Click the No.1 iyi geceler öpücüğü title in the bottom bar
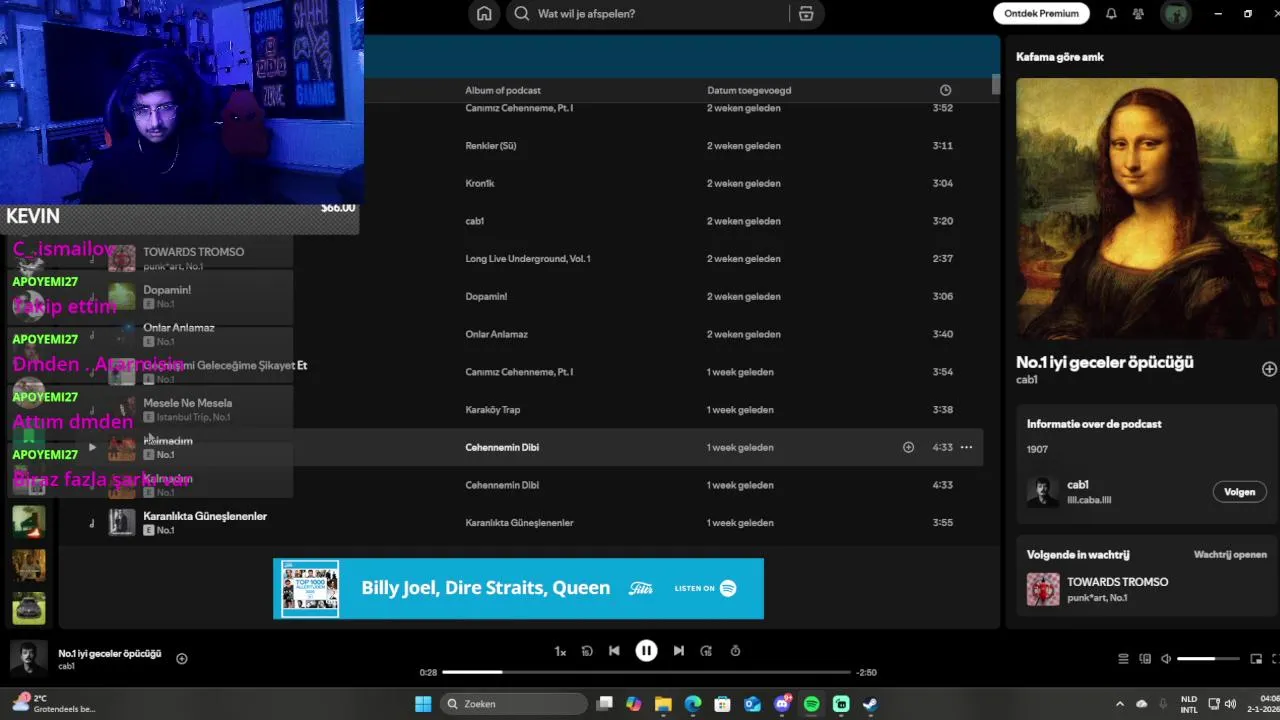 [x=110, y=653]
